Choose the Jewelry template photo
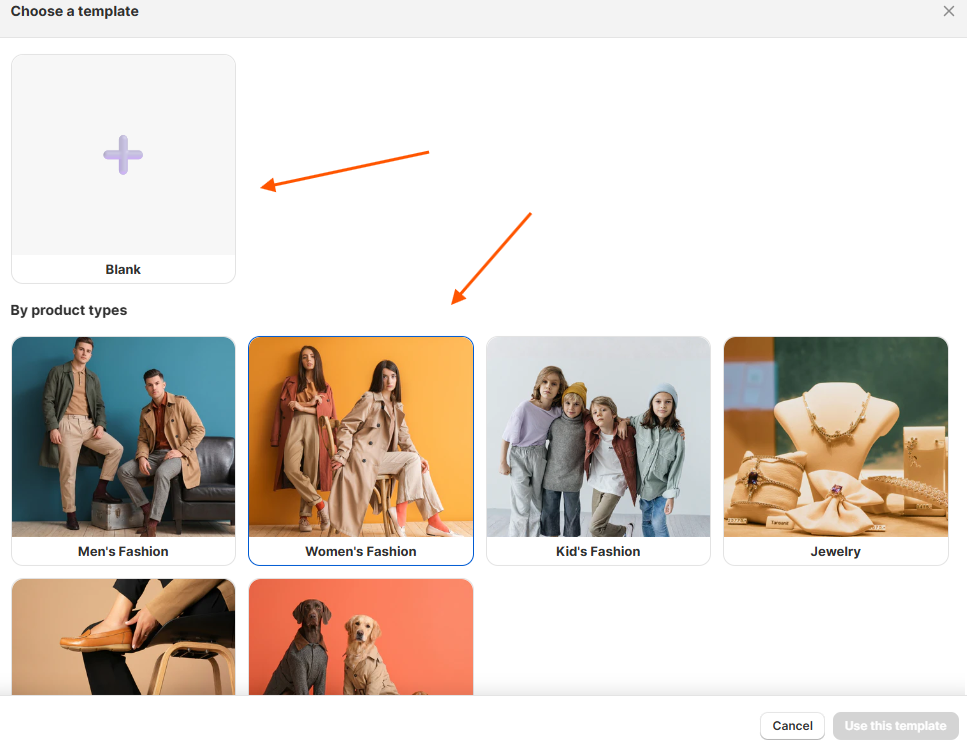 point(836,437)
